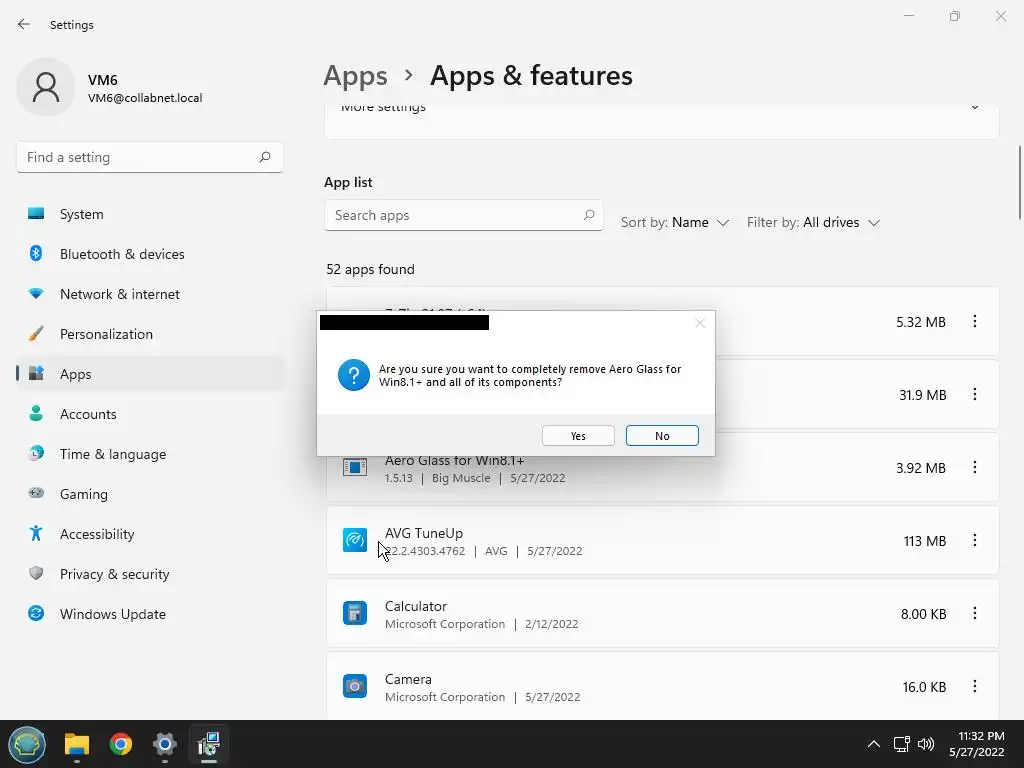The width and height of the screenshot is (1024, 768).
Task: Open the network tray icon
Action: point(901,744)
